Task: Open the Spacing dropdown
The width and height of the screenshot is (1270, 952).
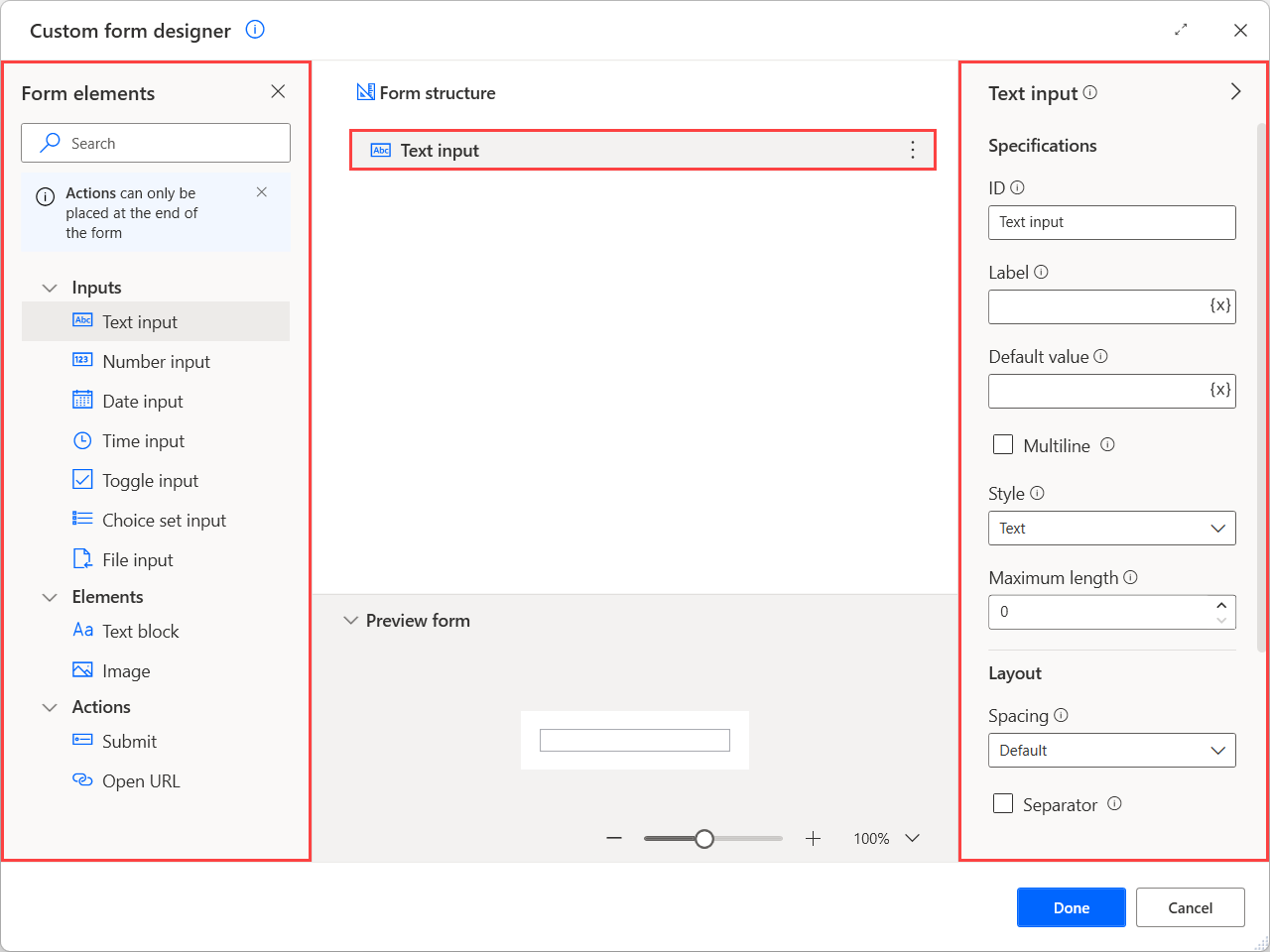Action: 1111,750
